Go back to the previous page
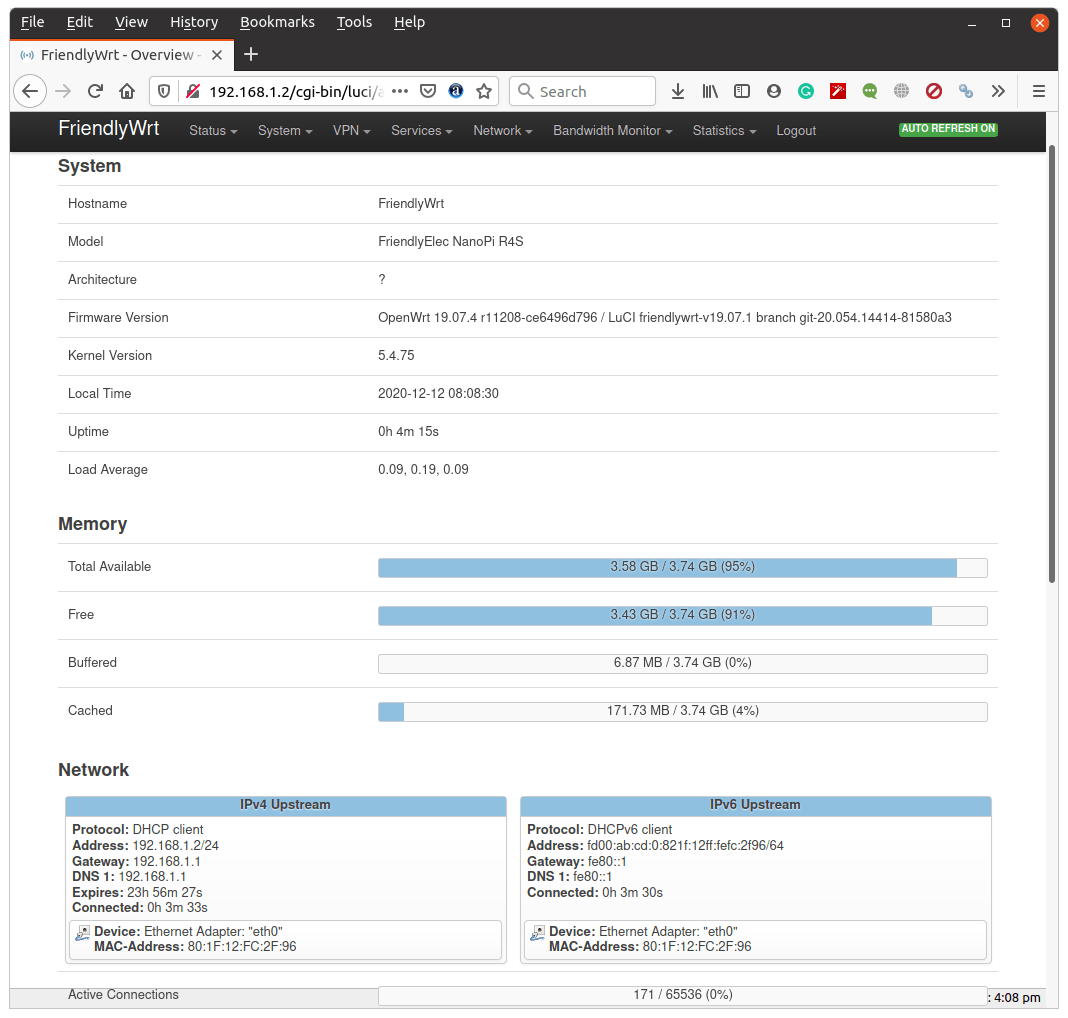1068x1018 pixels. 30,91
